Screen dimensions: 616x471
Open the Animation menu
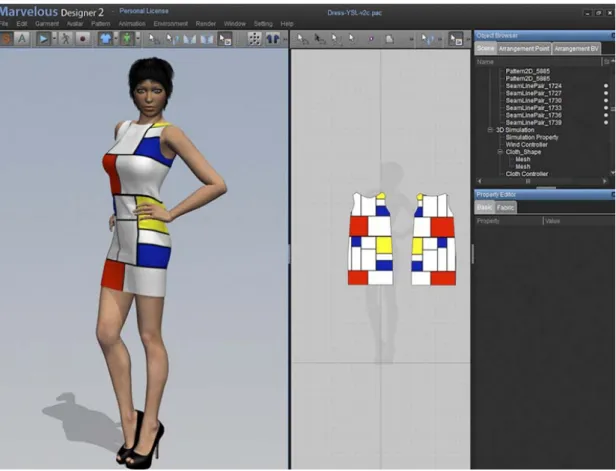(x=132, y=24)
